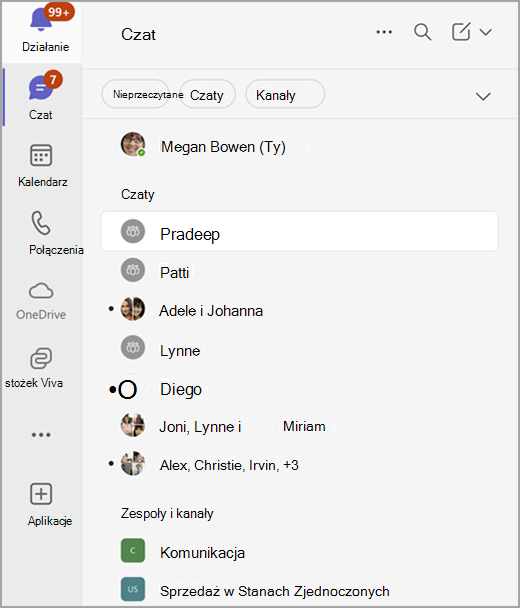
Task: Open Megan Bowen (Ty) chat
Action: (x=299, y=146)
